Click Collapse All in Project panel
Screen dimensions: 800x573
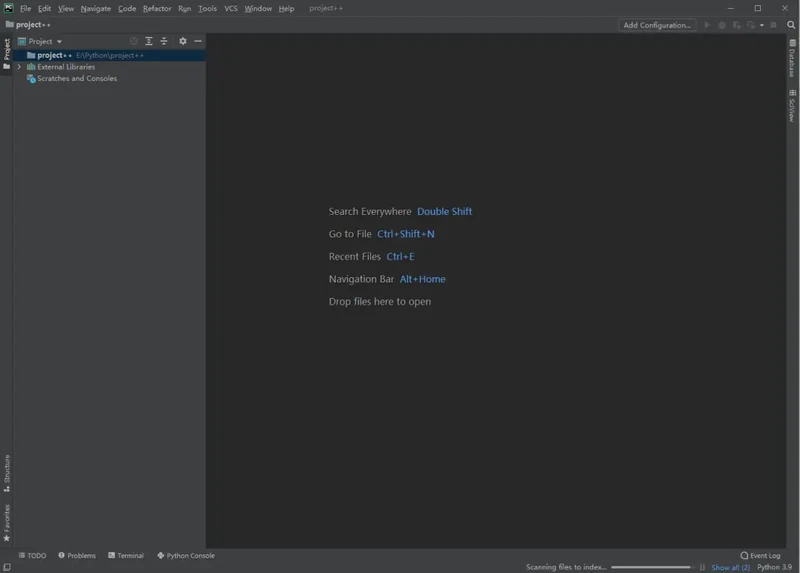coord(164,41)
